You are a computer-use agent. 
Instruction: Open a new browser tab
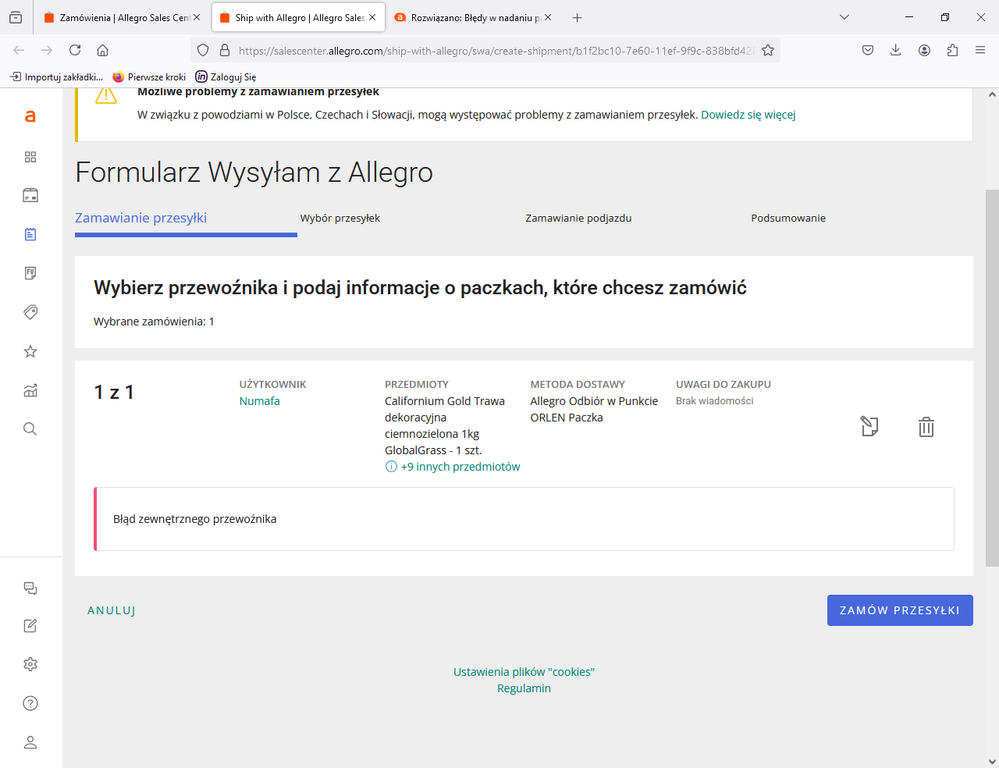[577, 18]
